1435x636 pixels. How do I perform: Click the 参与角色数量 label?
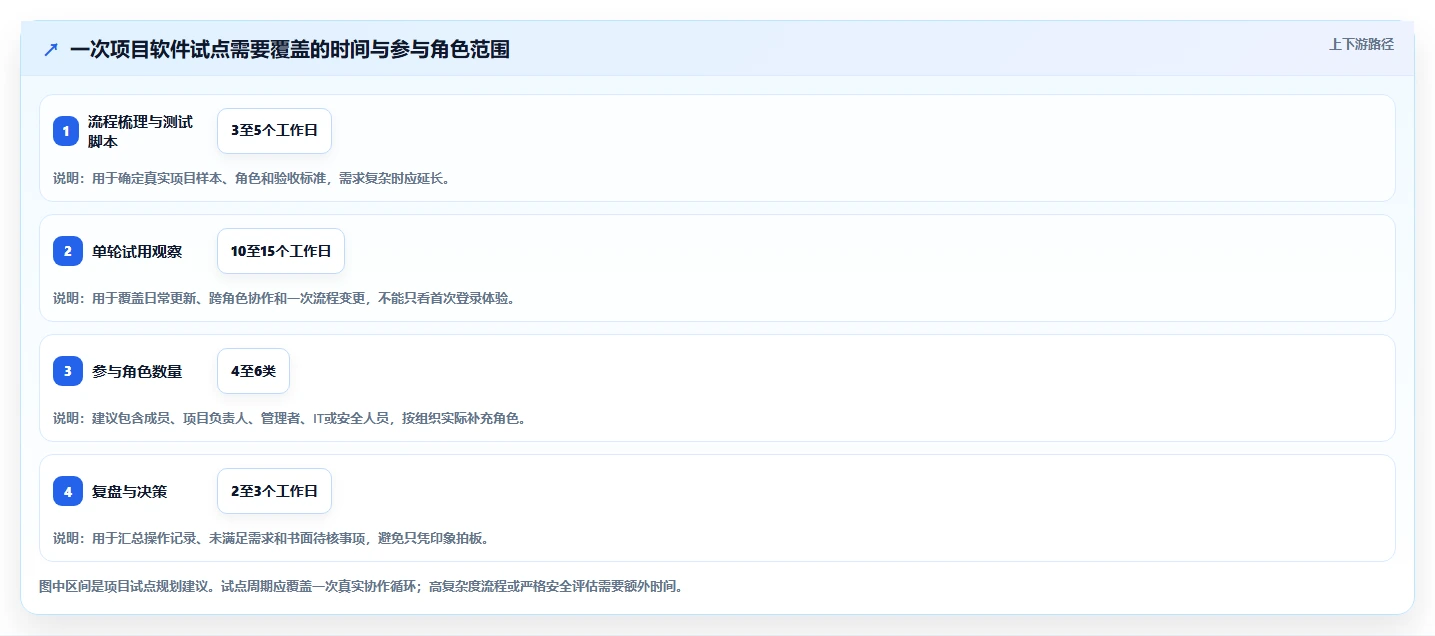click(137, 372)
